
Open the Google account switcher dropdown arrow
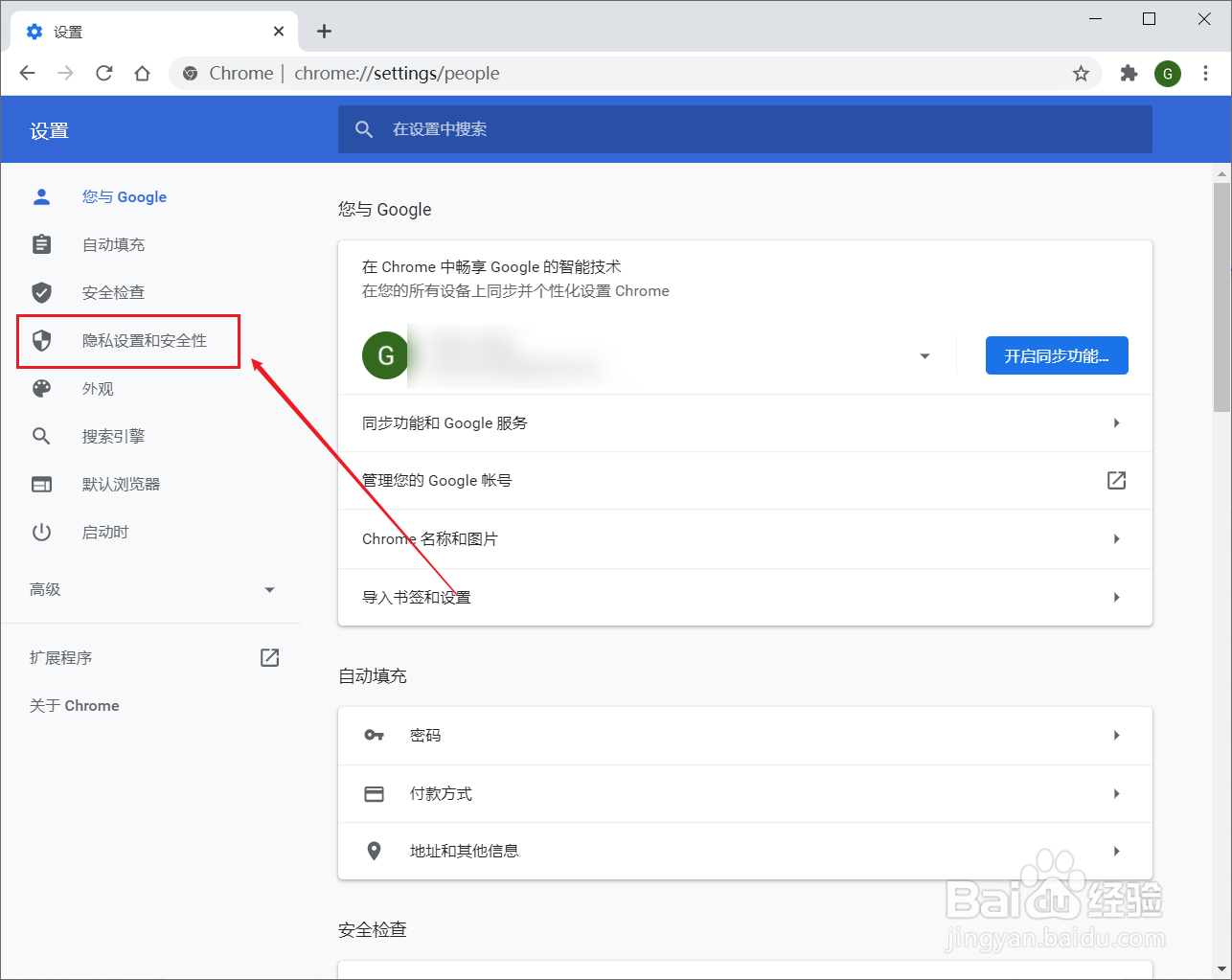click(924, 355)
